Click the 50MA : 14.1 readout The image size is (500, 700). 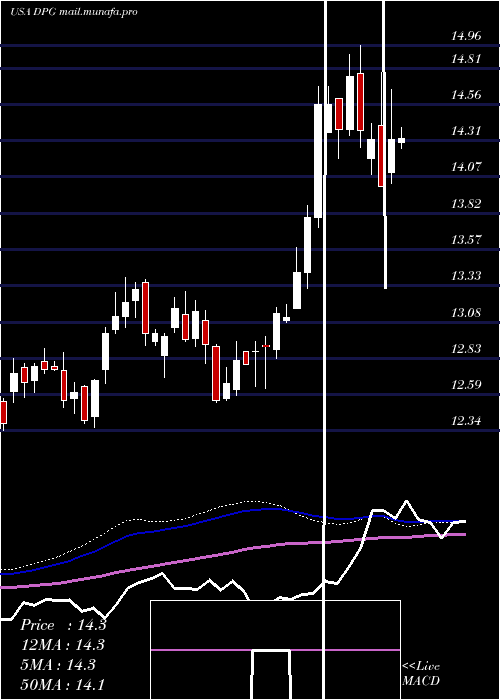[x=62, y=684]
